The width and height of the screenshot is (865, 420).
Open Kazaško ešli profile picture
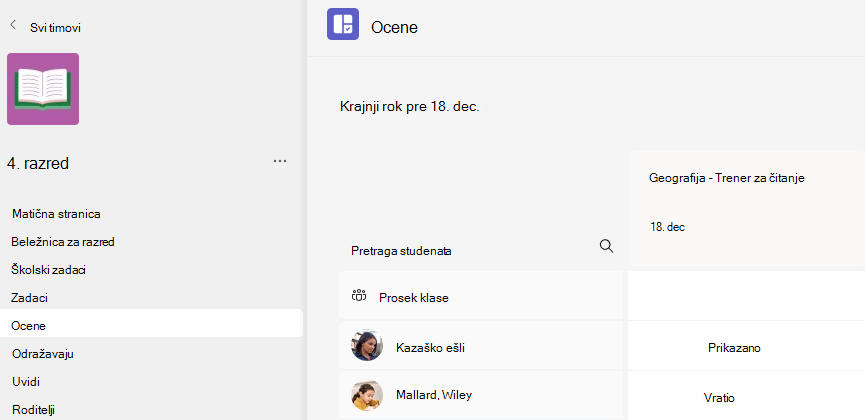tap(367, 345)
